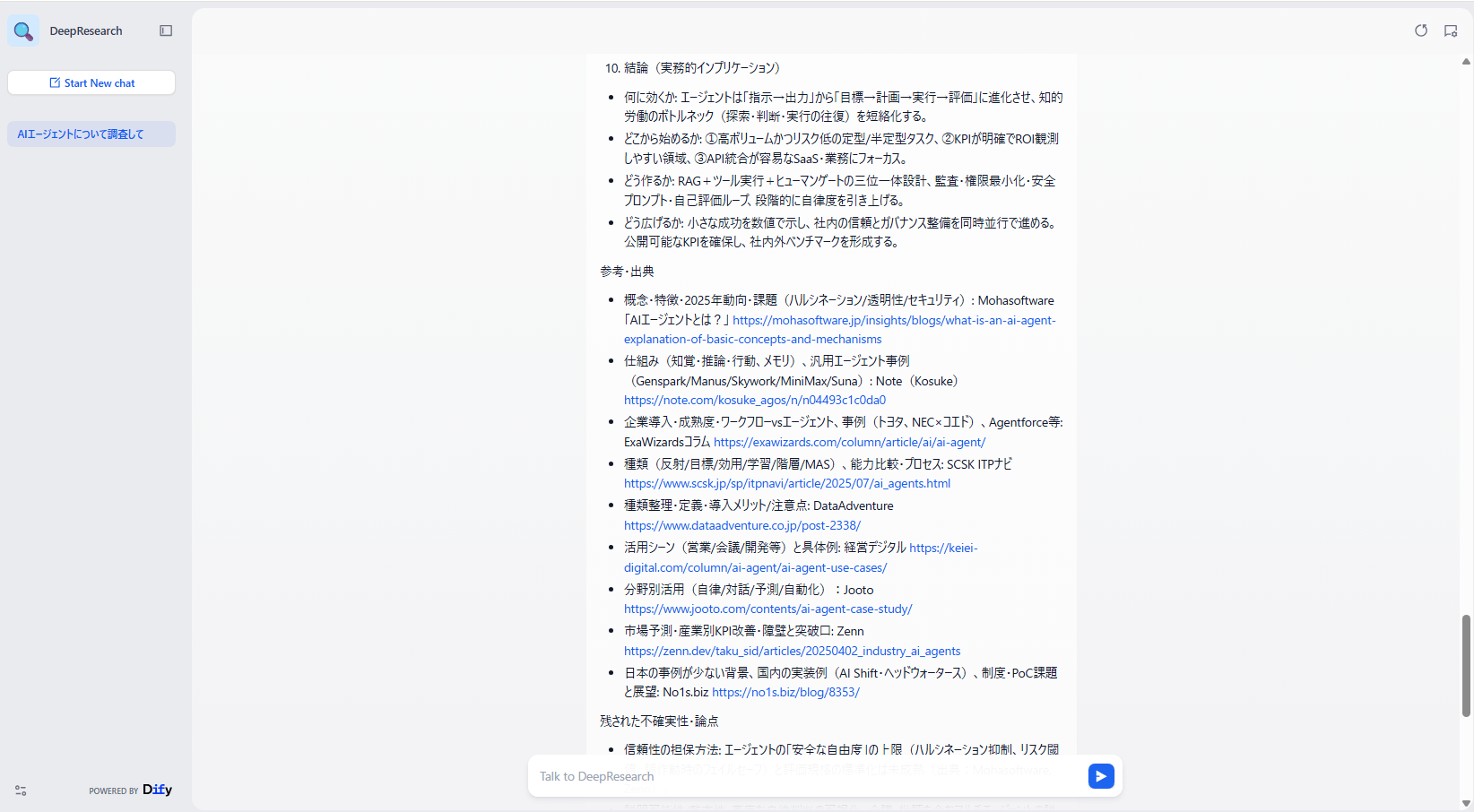Click the Dify logo
This screenshot has width=1474, height=812.
pyautogui.click(x=157, y=790)
